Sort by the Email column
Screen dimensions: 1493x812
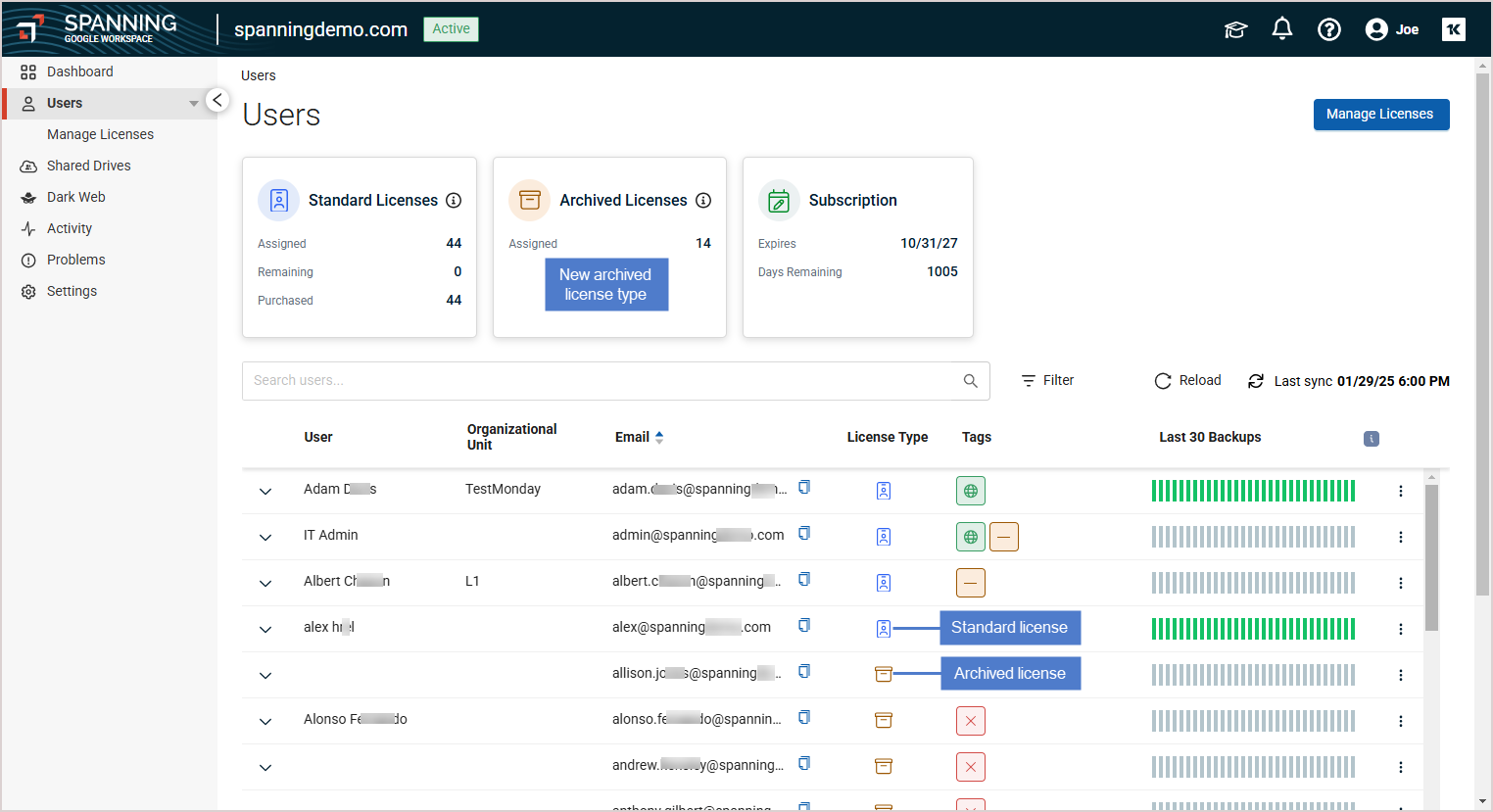[x=639, y=437]
